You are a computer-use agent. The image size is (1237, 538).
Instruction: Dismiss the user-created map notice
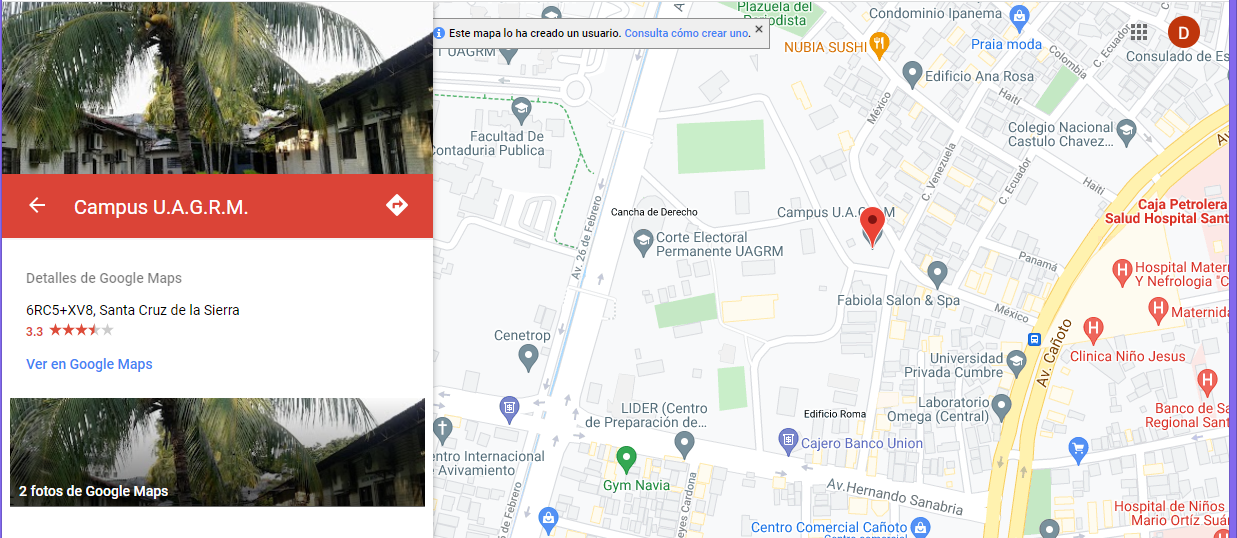point(759,29)
